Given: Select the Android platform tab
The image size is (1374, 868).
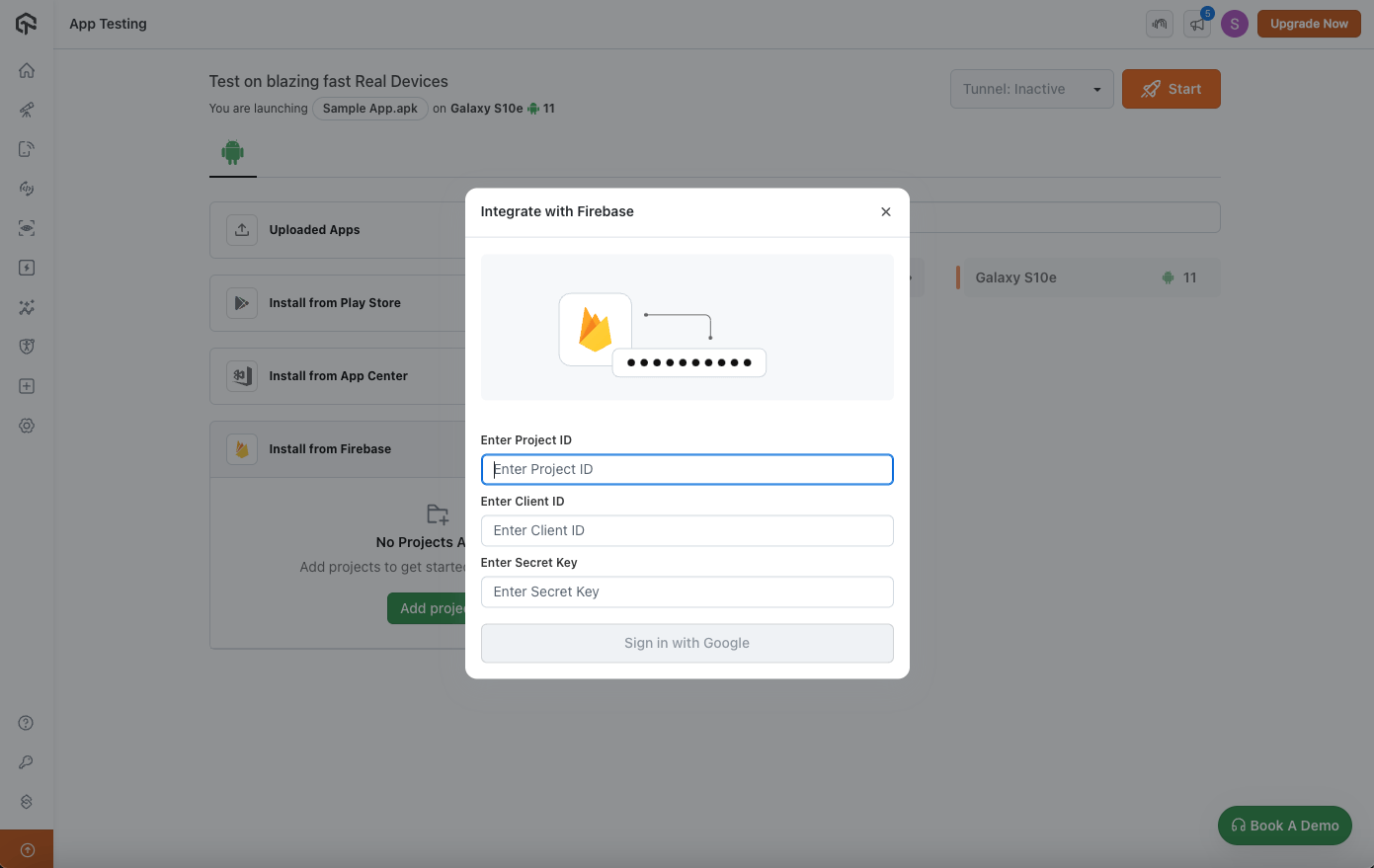Looking at the screenshot, I should pyautogui.click(x=233, y=153).
